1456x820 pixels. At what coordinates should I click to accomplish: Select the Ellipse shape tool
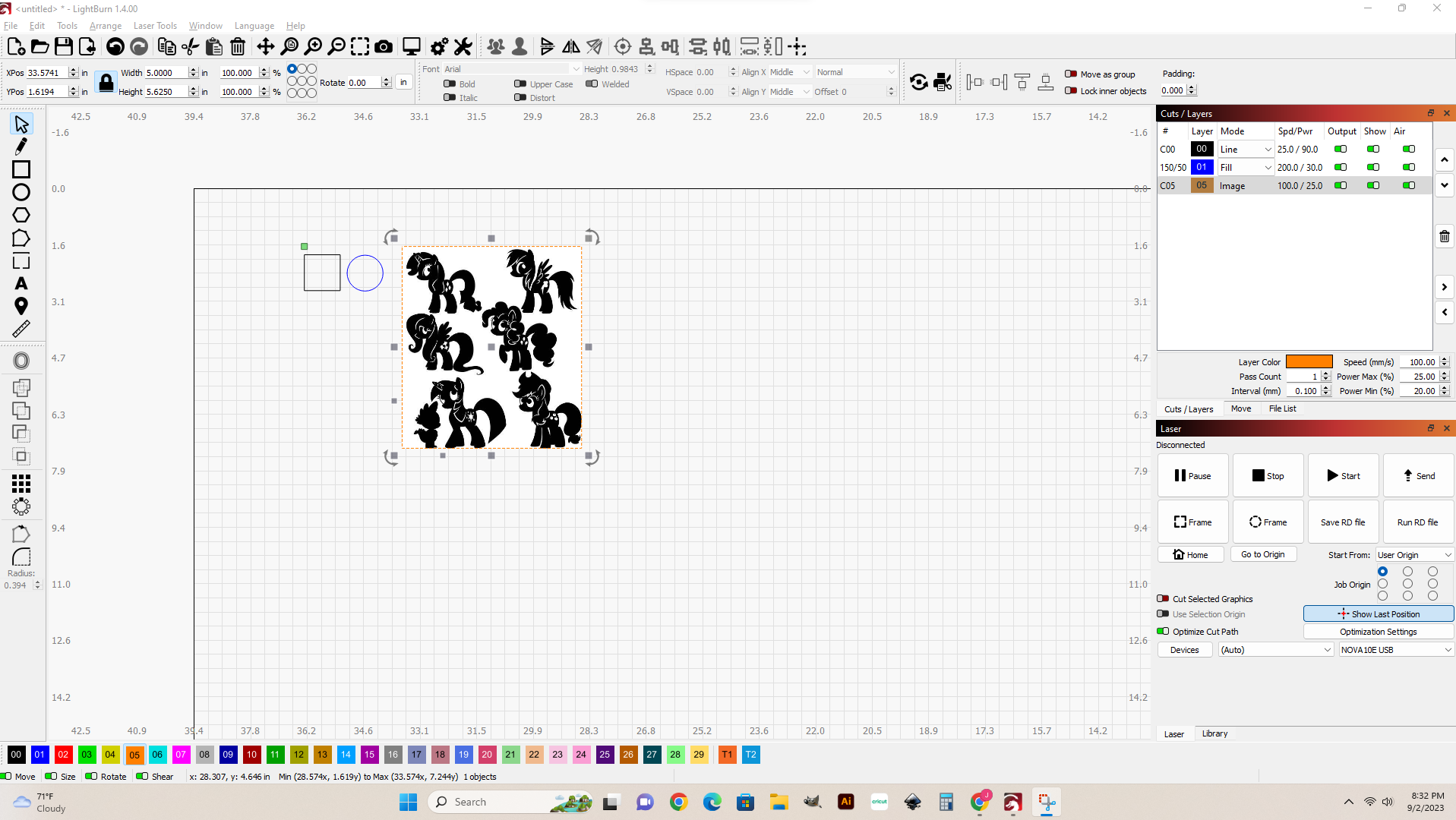[x=21, y=193]
